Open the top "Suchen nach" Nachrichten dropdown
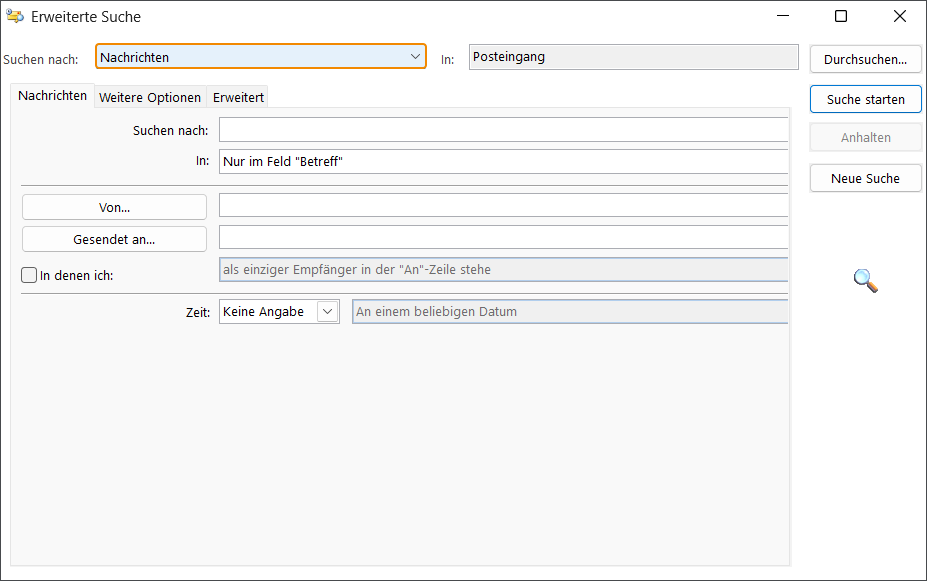 click(261, 57)
